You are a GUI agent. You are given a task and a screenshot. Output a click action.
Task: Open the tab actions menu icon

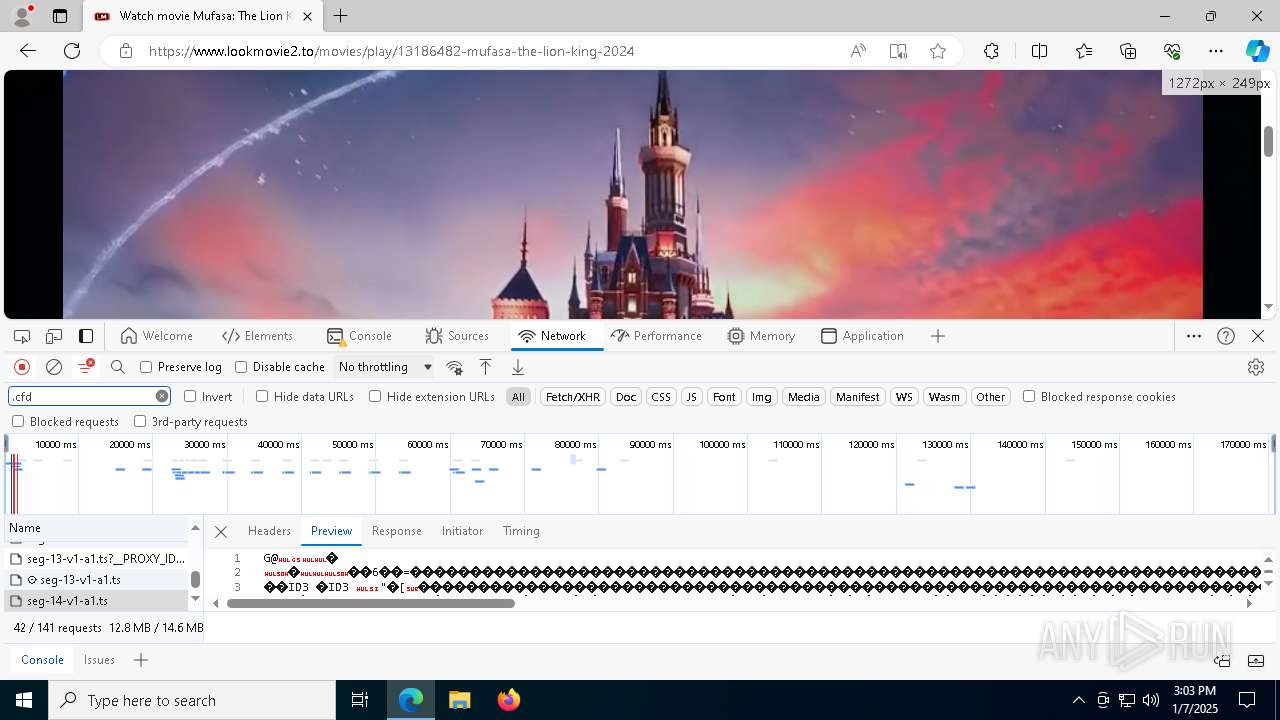point(60,16)
